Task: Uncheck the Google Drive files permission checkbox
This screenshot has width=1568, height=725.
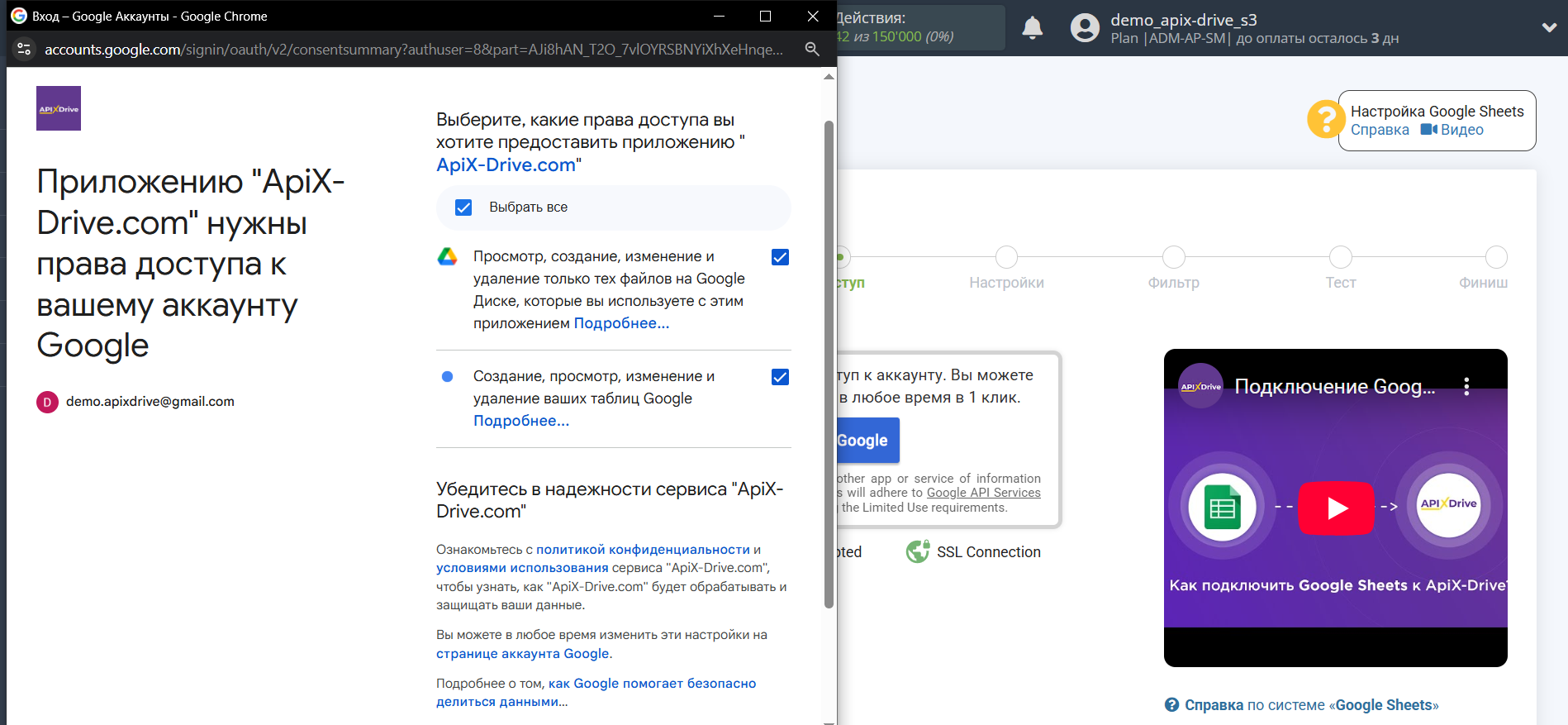Action: 780,257
